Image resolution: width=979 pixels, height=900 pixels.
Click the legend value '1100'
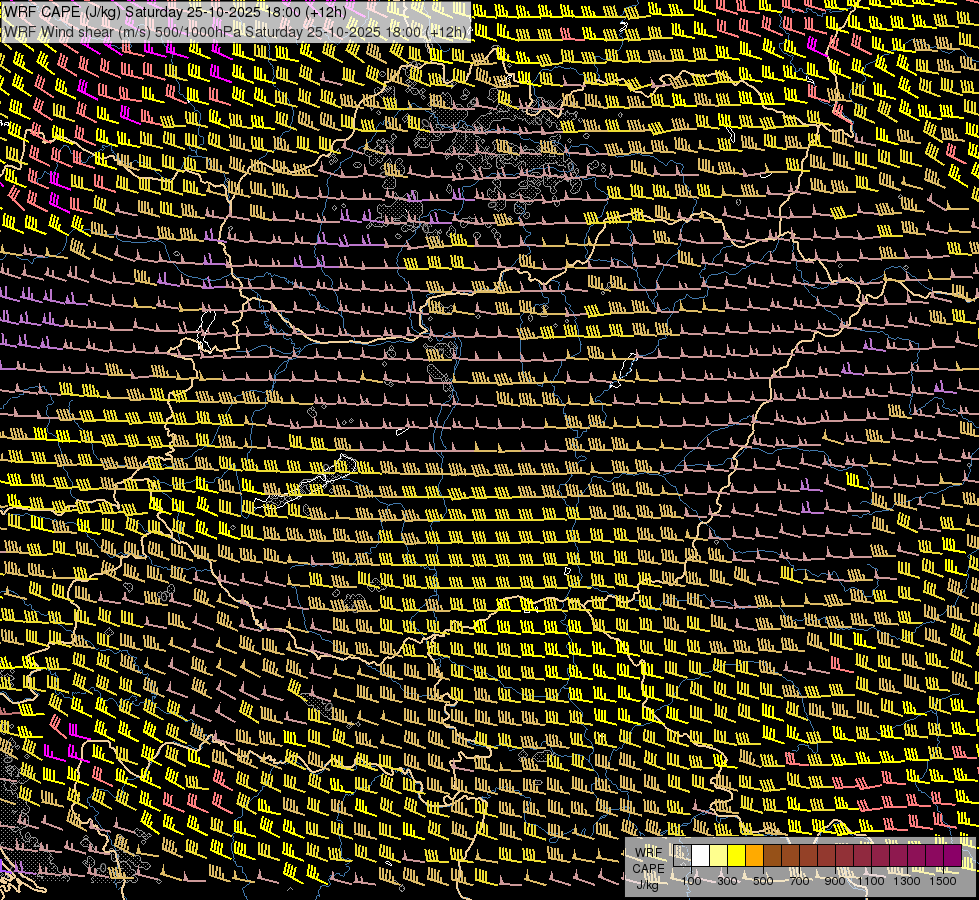(870, 881)
